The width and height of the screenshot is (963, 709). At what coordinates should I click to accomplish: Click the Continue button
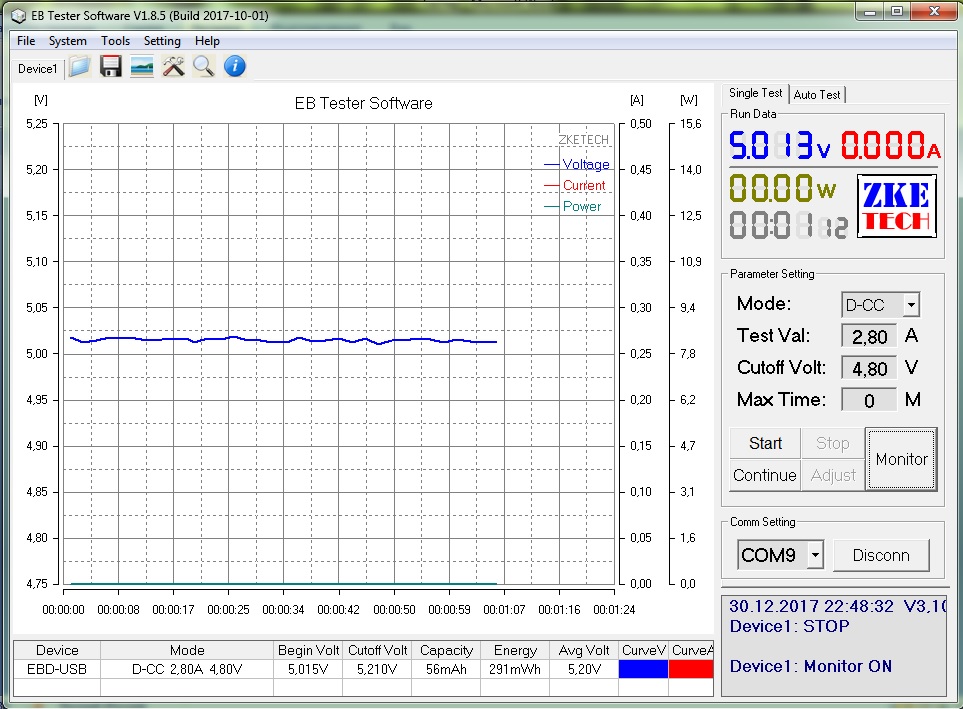tap(765, 475)
